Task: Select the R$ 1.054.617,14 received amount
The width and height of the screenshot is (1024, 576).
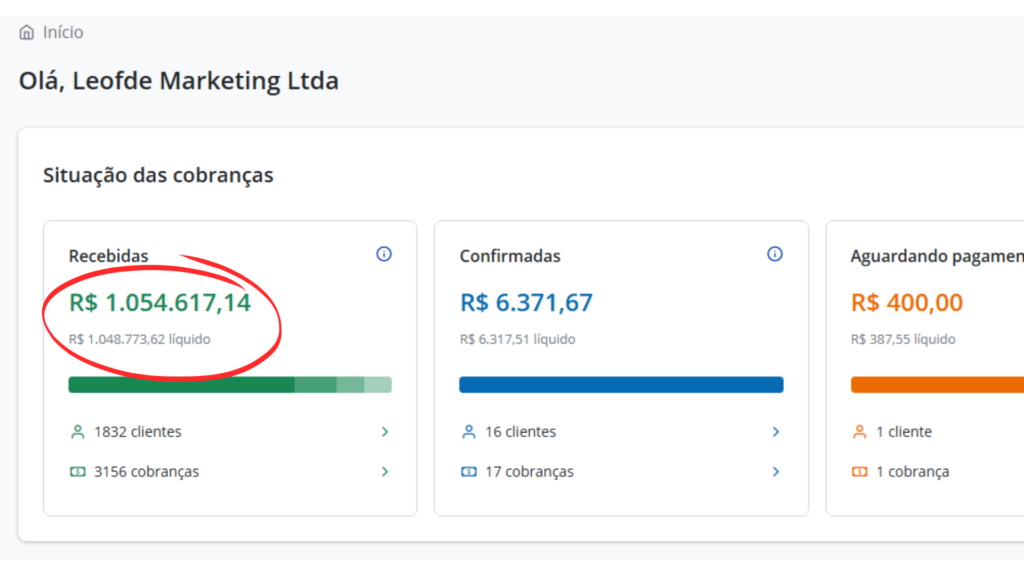Action: pyautogui.click(x=160, y=302)
